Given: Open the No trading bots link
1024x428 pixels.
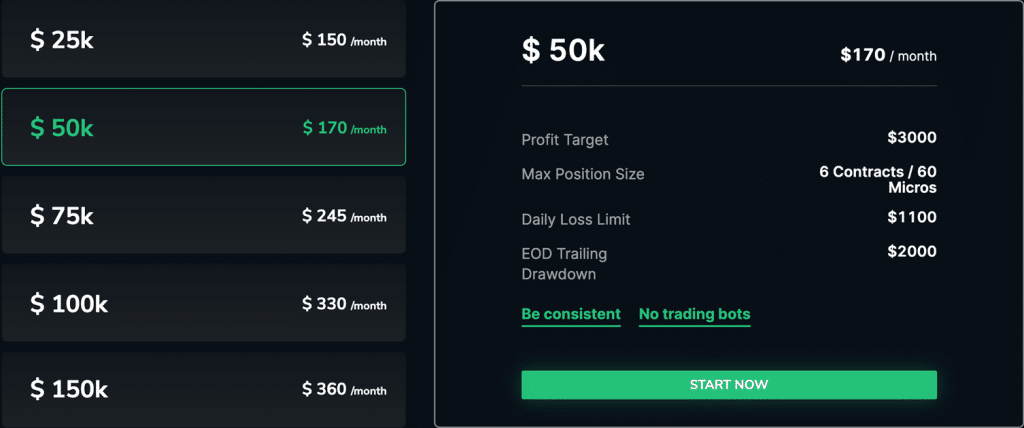Looking at the screenshot, I should (694, 314).
